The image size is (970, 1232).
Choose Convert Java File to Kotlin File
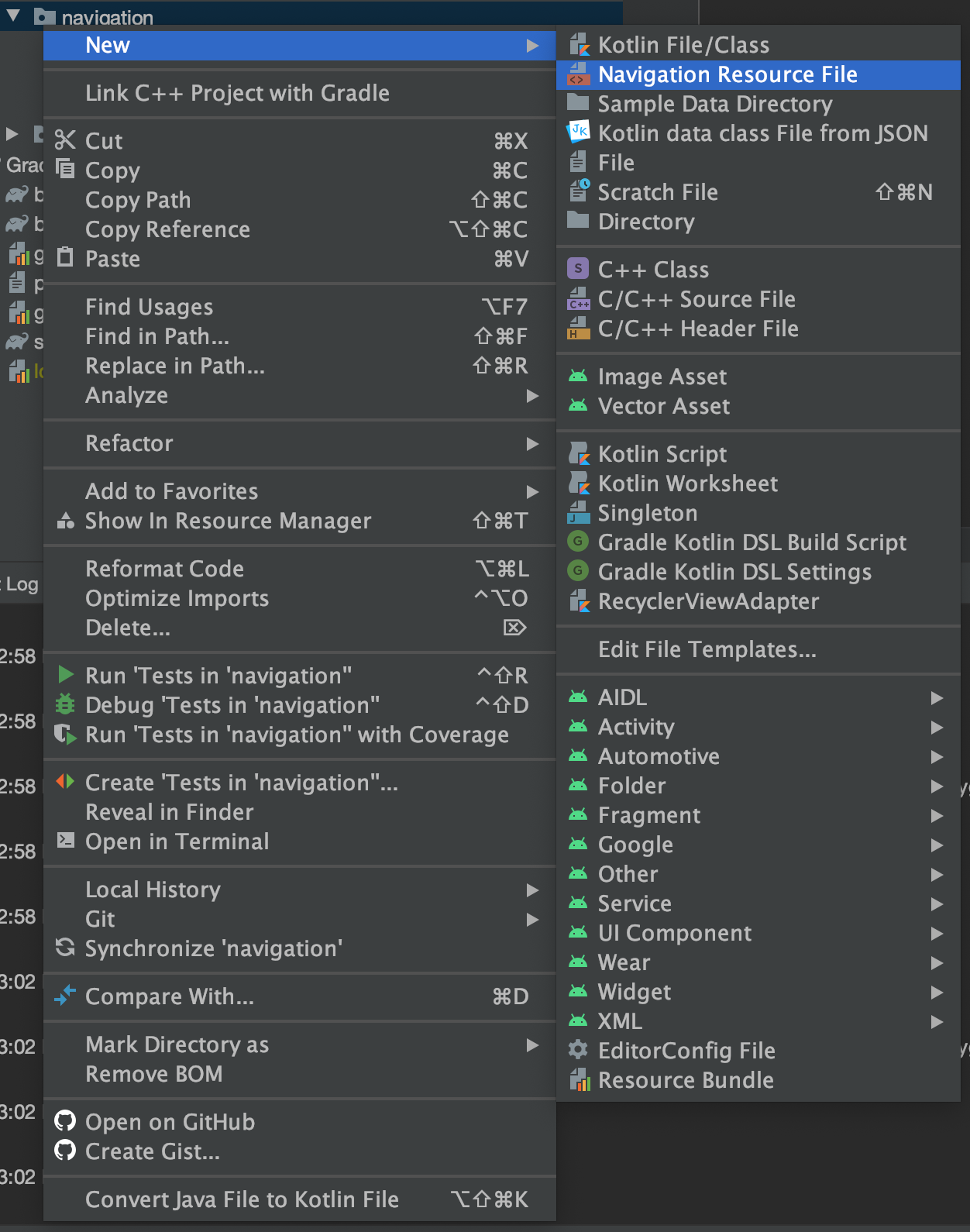coord(300,1199)
